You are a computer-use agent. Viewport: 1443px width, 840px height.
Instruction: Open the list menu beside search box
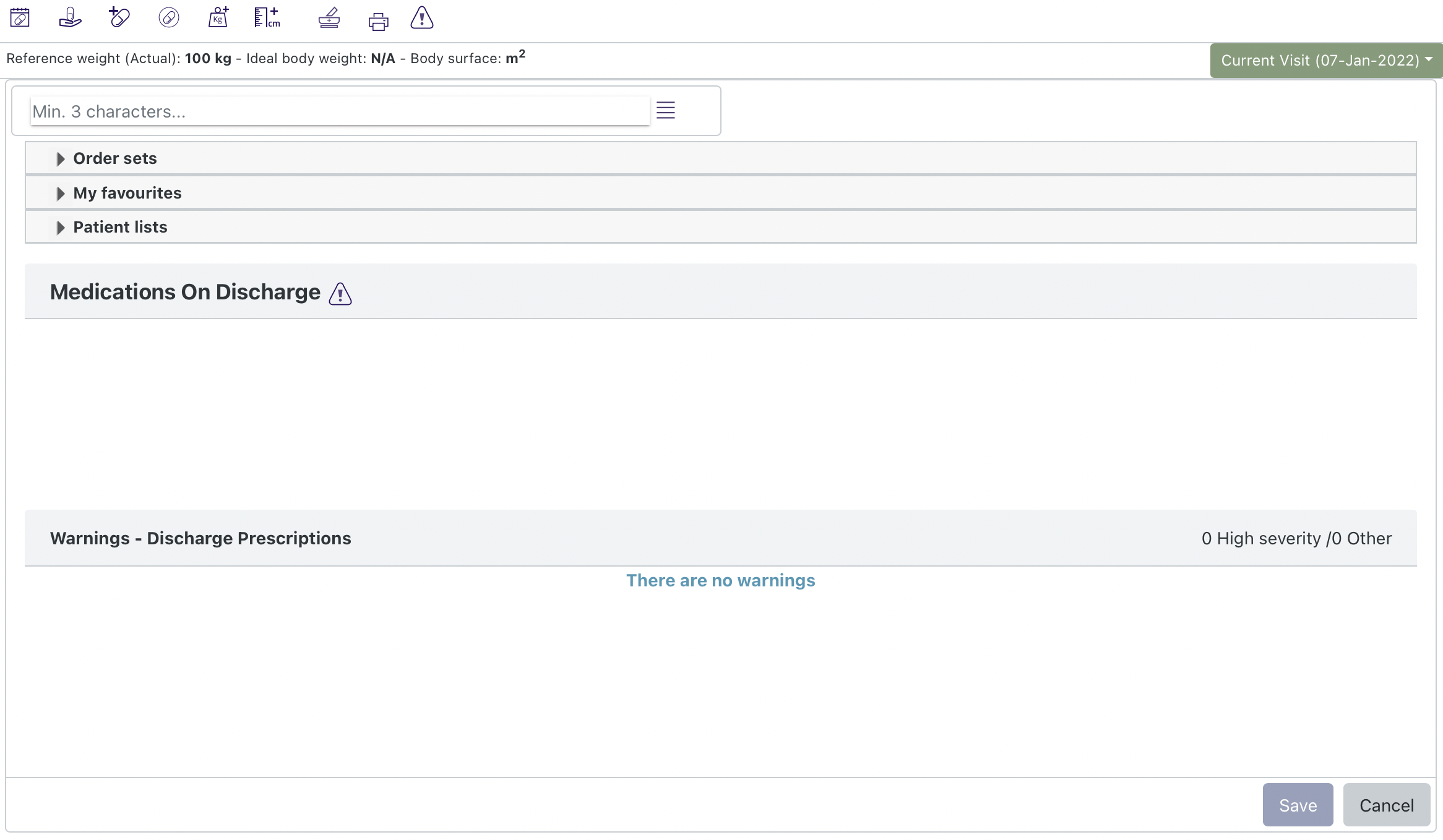(666, 111)
